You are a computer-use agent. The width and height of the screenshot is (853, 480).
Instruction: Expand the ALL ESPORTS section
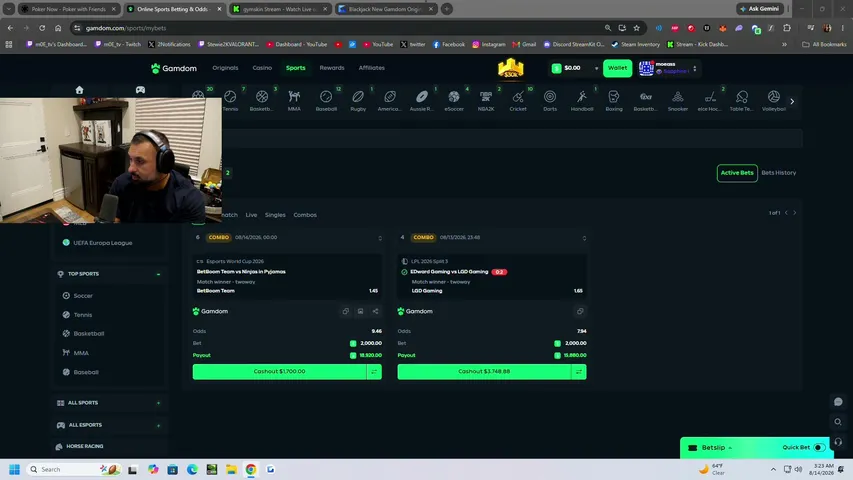pos(158,426)
